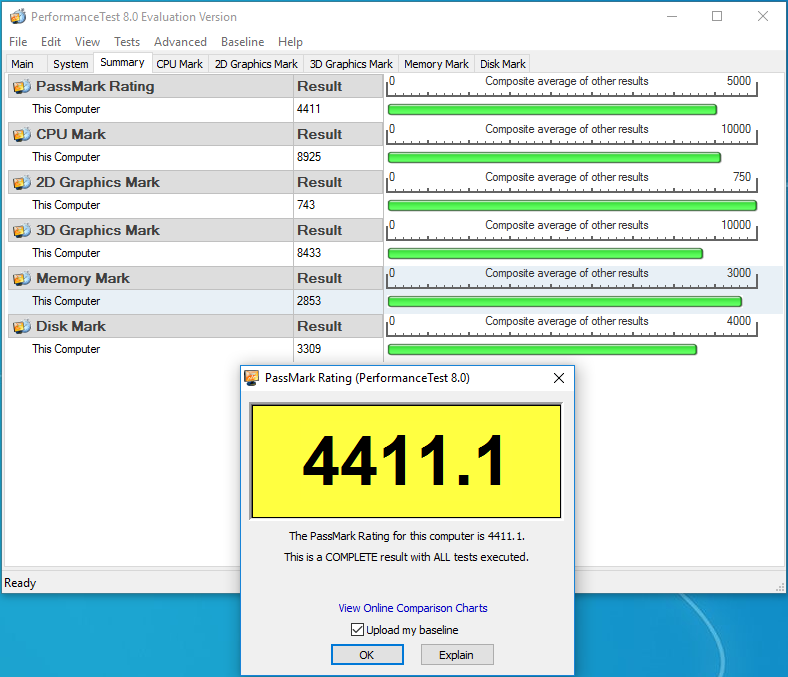Image resolution: width=788 pixels, height=677 pixels.
Task: Minimize the PerformanceTest window
Action: [672, 17]
